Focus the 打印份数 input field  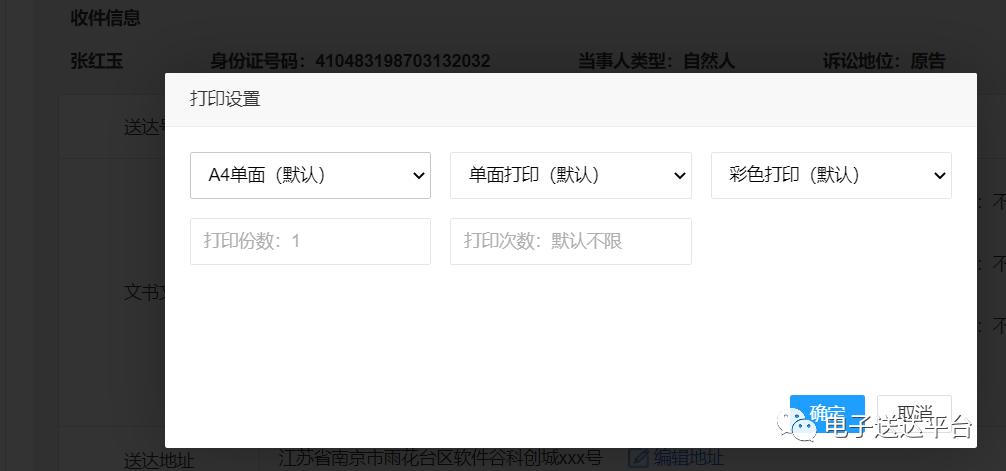(x=311, y=241)
